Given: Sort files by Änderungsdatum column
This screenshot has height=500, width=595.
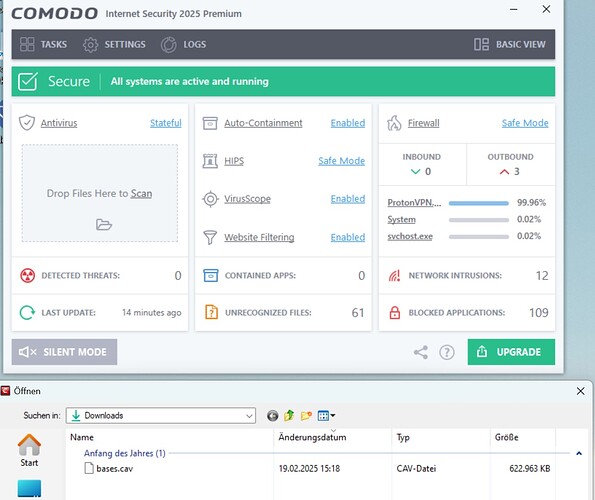Looking at the screenshot, I should [x=312, y=437].
